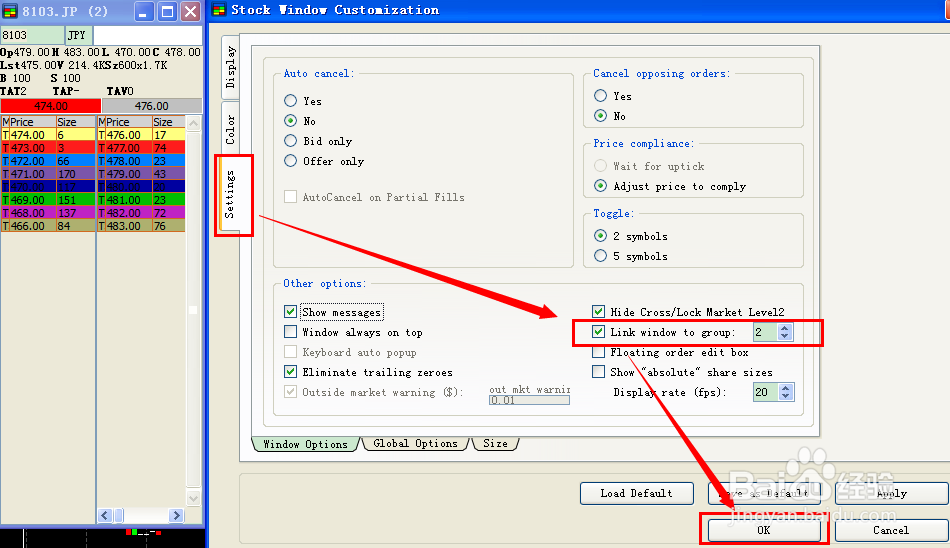Click the display rate fps field
Viewport: 950px width, 548px height.
click(766, 392)
